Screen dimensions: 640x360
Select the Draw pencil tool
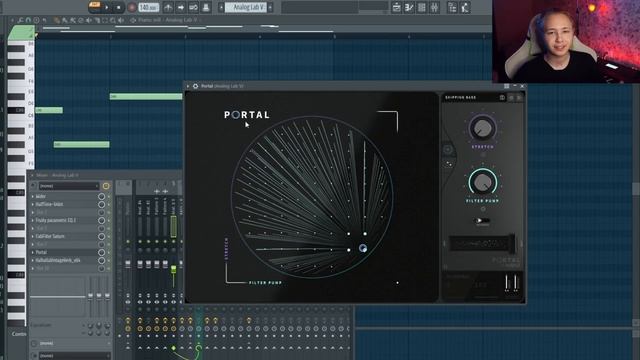point(57,20)
